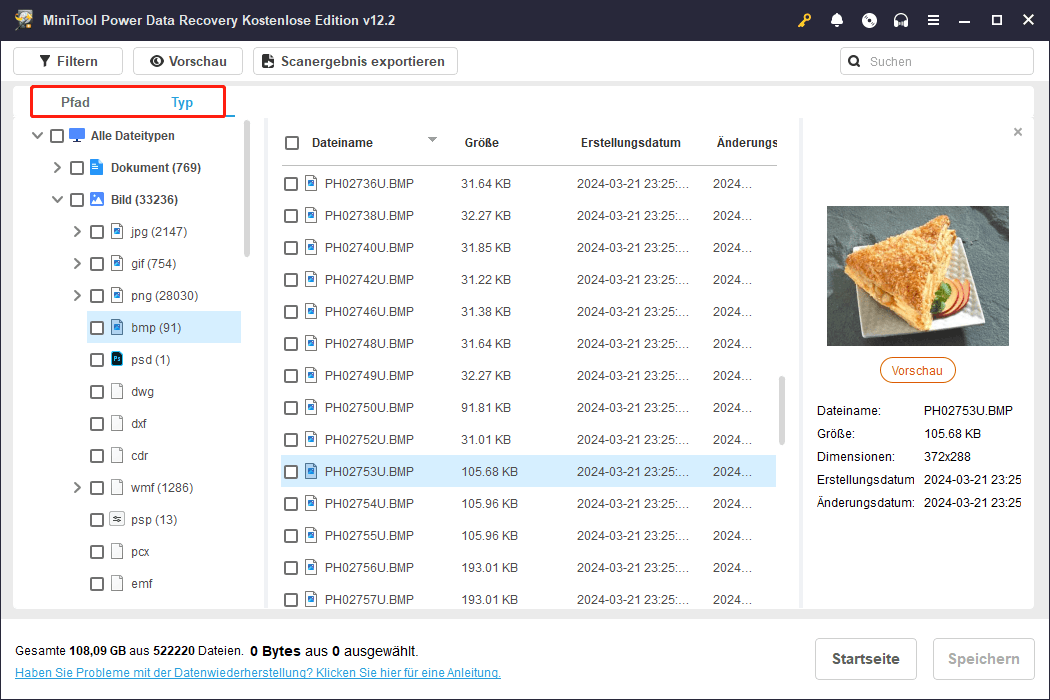Click orange Vorschau button under preview
The width and height of the screenshot is (1050, 700).
click(x=917, y=370)
